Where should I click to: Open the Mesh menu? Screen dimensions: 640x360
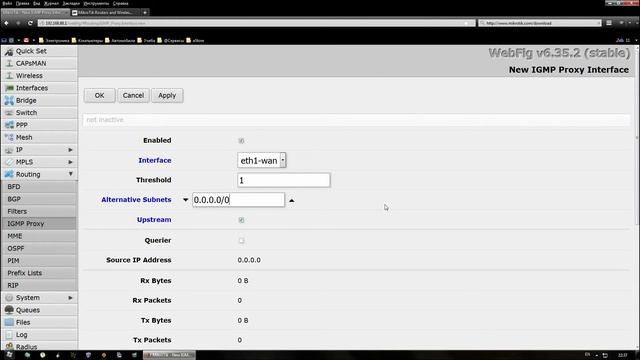[x=39, y=137]
